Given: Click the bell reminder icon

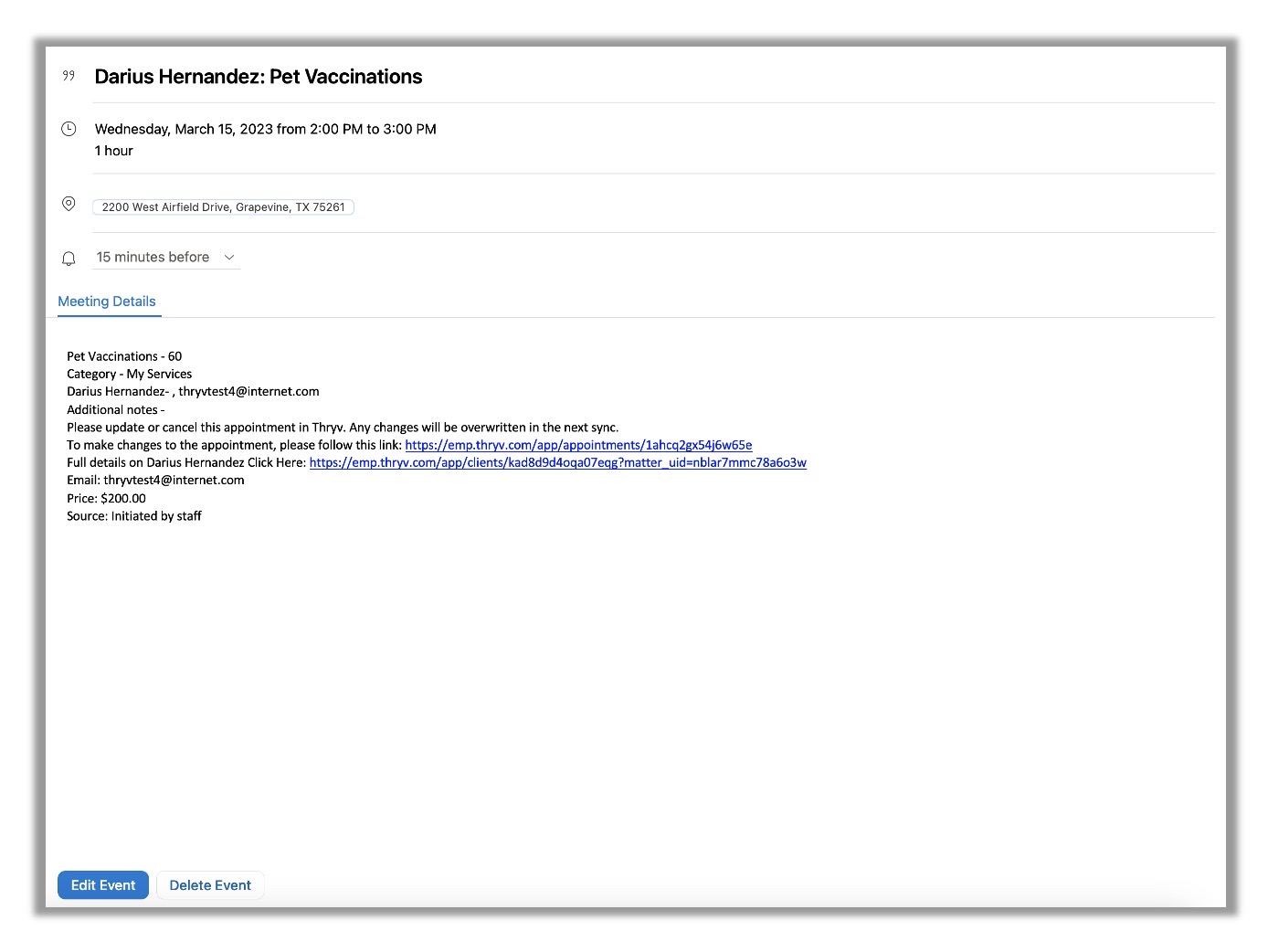Looking at the screenshot, I should (x=69, y=259).
